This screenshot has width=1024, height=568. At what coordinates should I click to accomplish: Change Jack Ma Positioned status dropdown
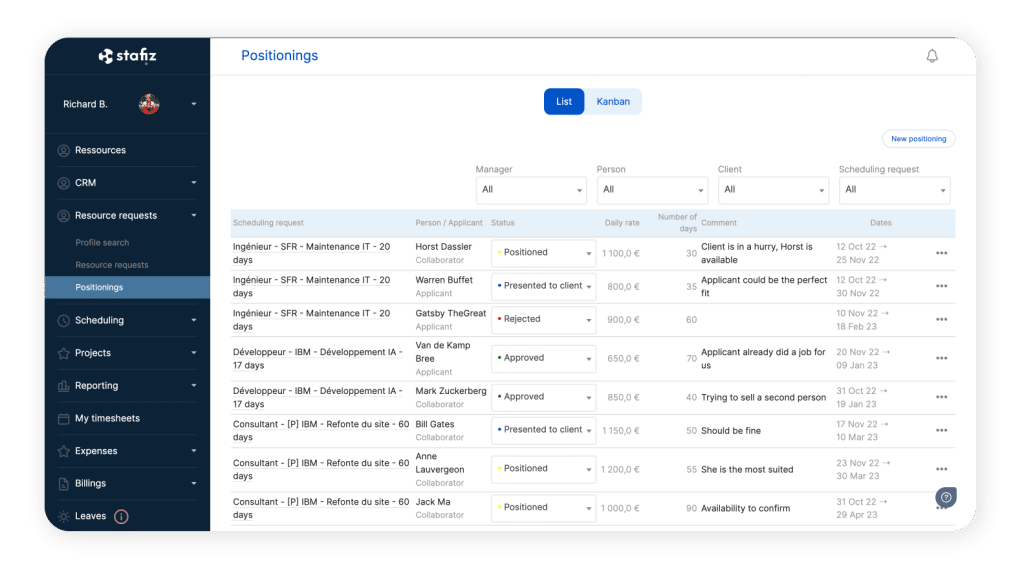[x=543, y=507]
